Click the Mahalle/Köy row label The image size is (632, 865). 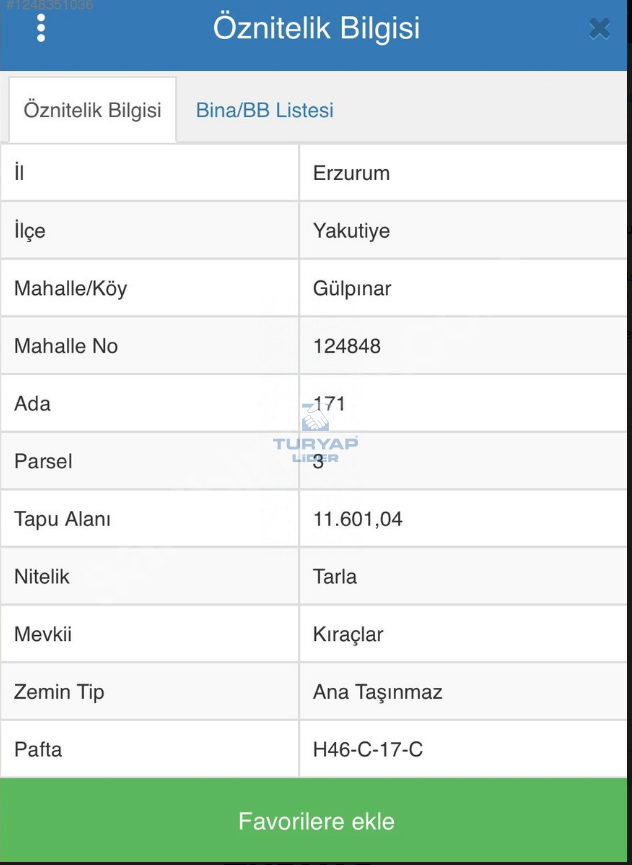pyautogui.click(x=71, y=289)
